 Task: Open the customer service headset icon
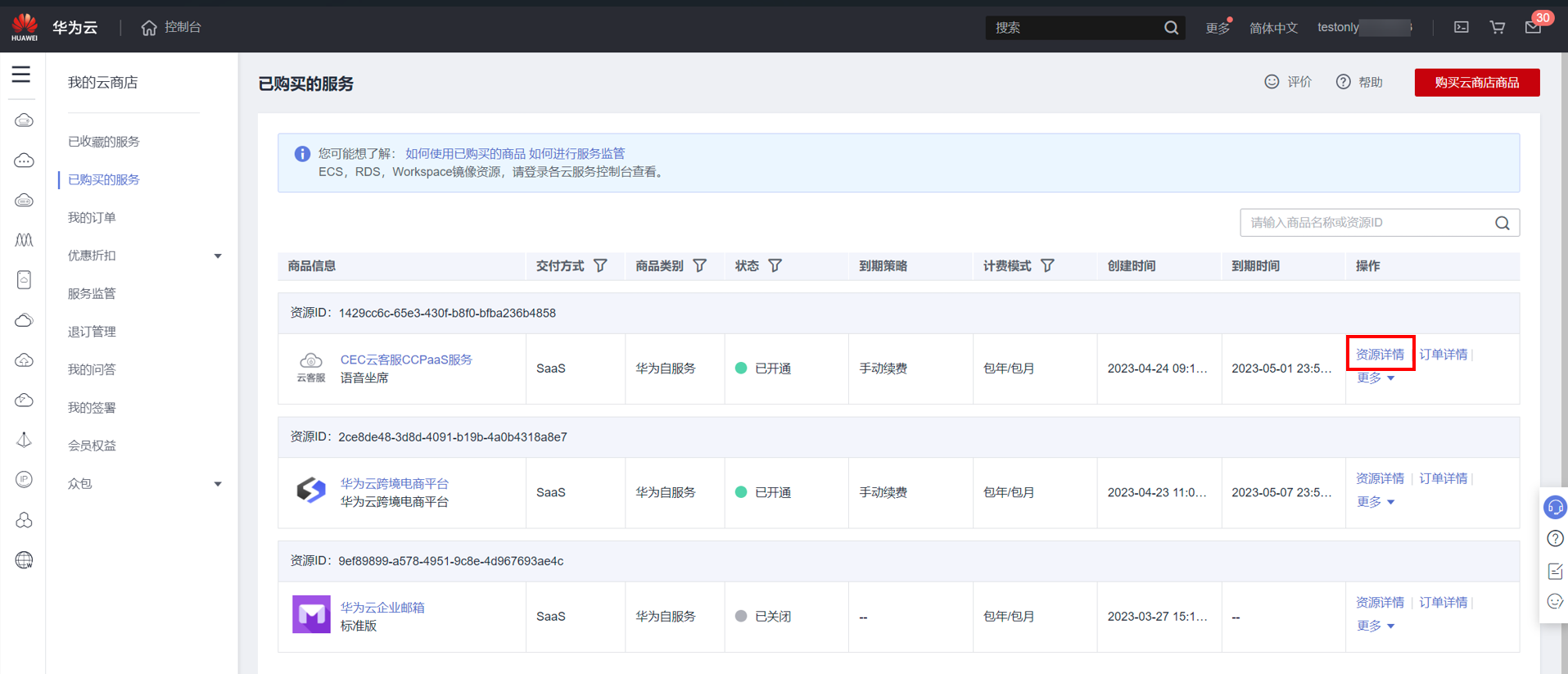pyautogui.click(x=1554, y=507)
